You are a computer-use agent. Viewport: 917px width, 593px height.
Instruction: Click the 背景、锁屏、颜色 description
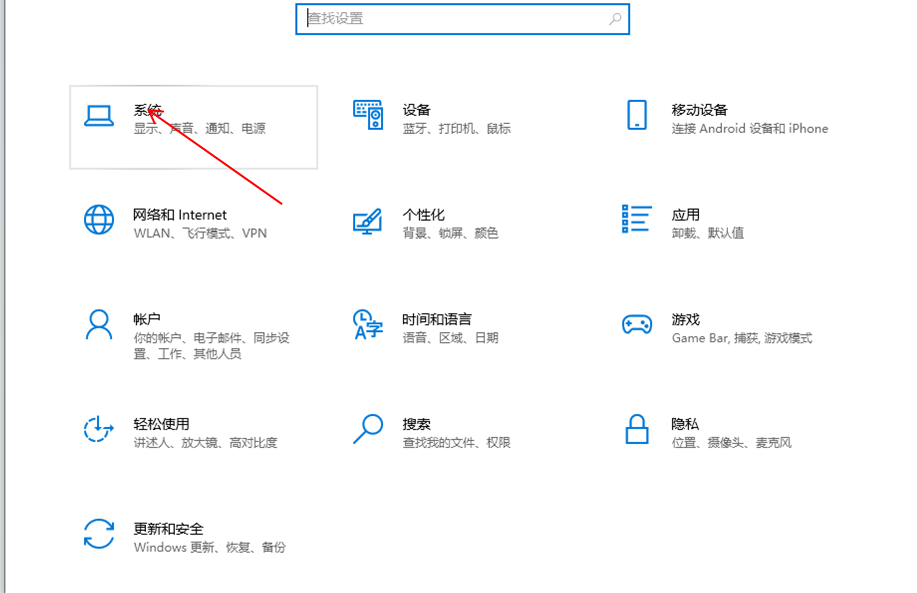[450, 233]
